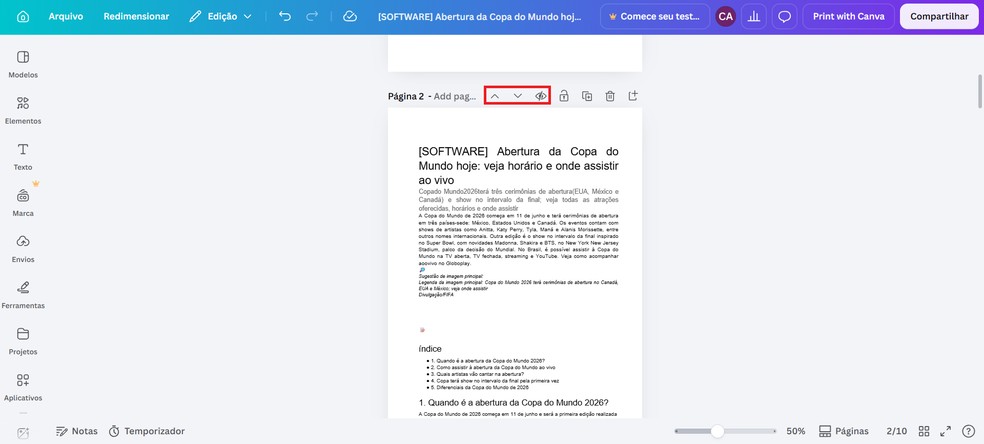The image size is (984, 444).
Task: Click the 2/10 page counter
Action: [897, 431]
